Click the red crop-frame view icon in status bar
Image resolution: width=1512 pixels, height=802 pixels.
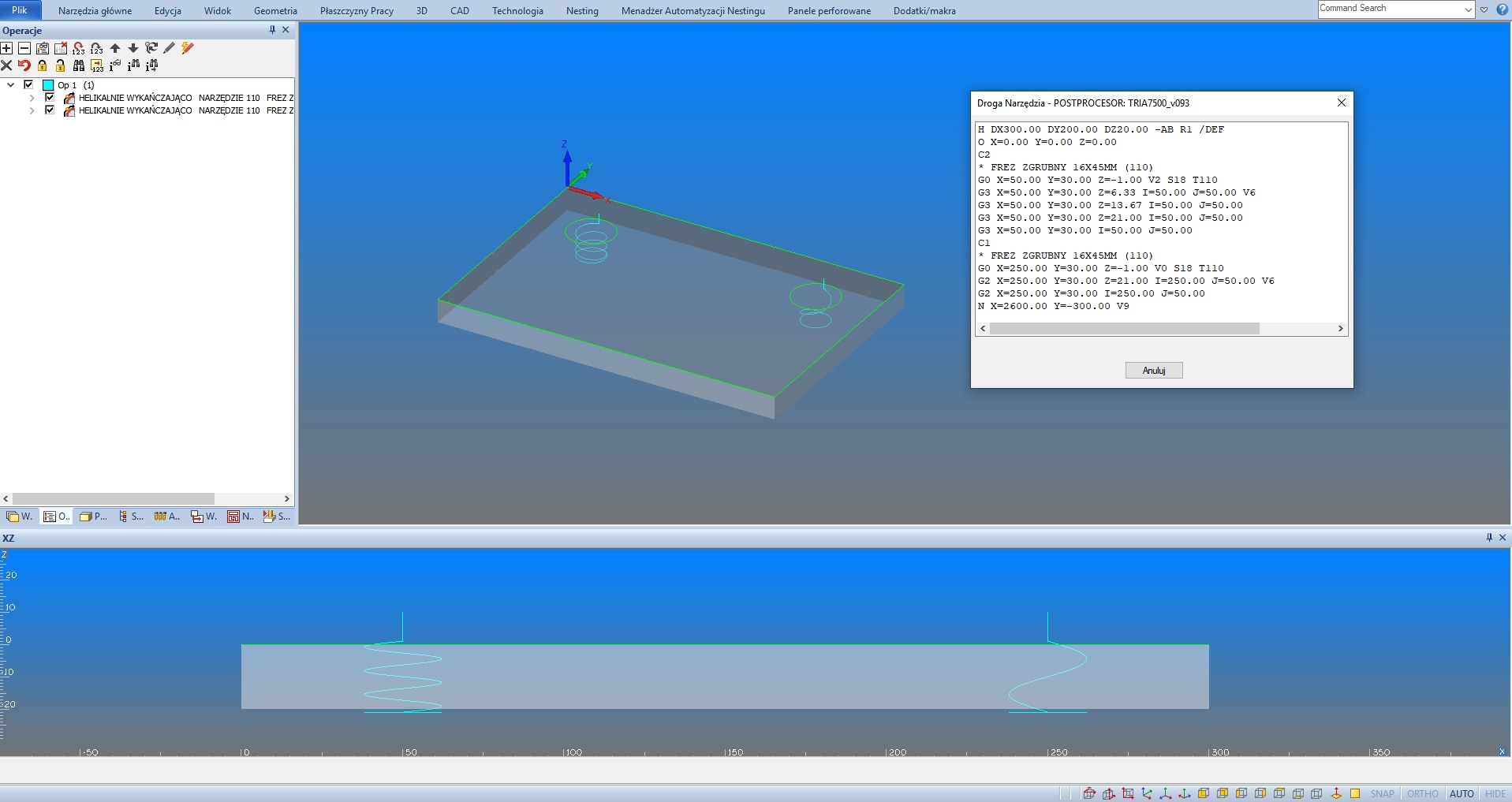tap(1128, 793)
